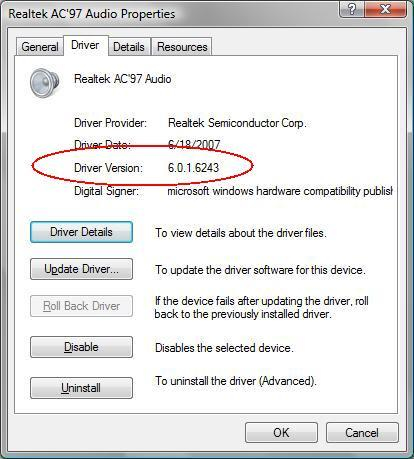The height and width of the screenshot is (459, 414).
Task: Confirm with the OK button
Action: 281,433
